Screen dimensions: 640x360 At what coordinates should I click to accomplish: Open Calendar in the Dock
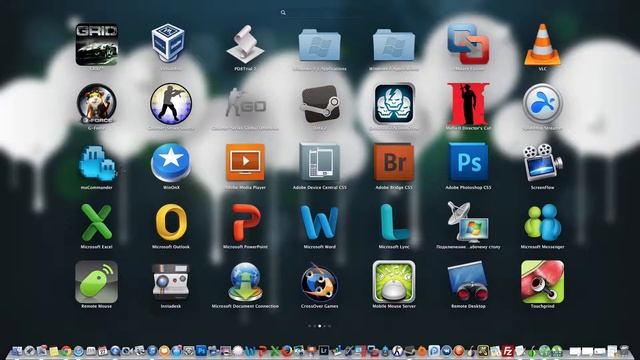(x=102, y=351)
